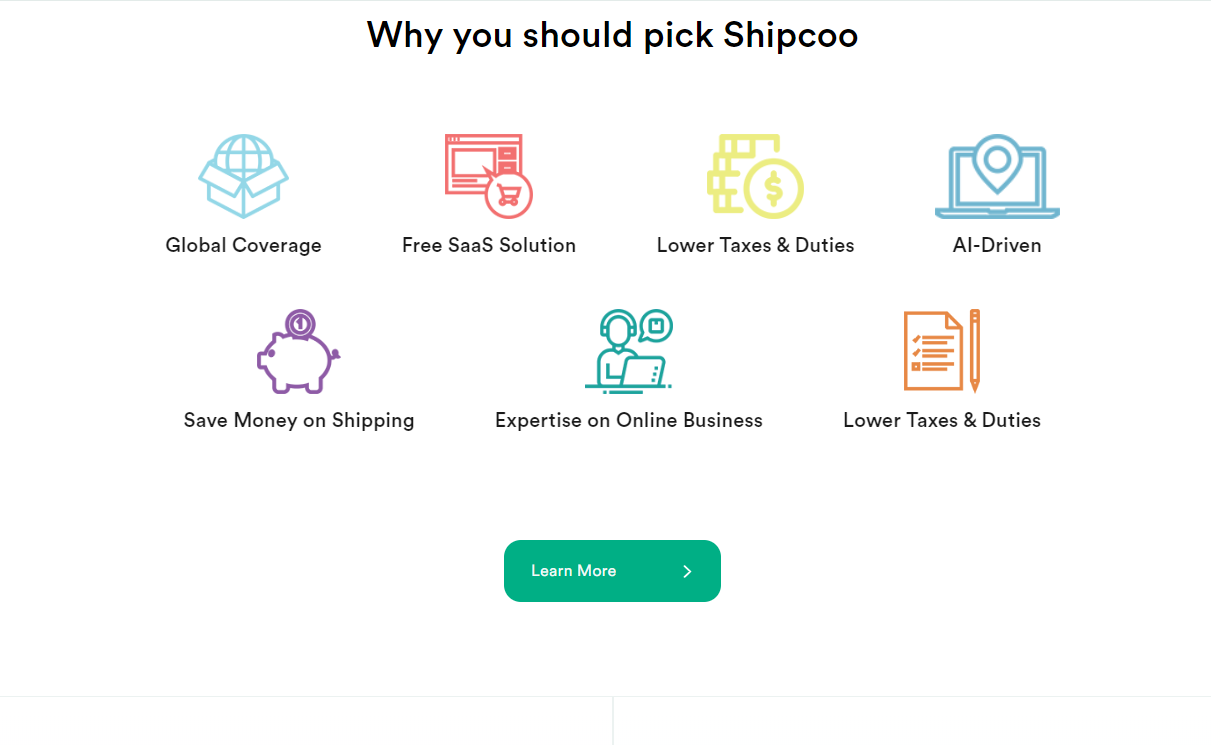Image resolution: width=1211 pixels, height=745 pixels.
Task: Click the shopping cart circle on red icon
Action: (x=508, y=194)
